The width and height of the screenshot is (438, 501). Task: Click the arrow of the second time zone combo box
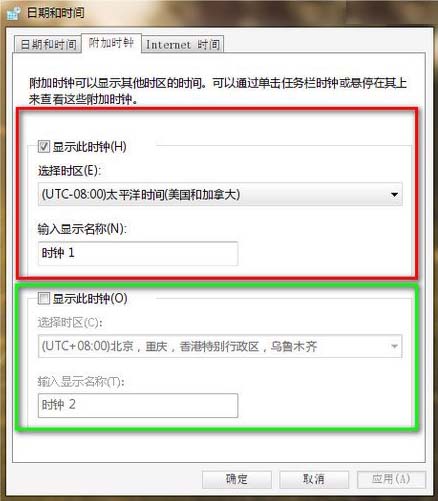[x=394, y=346]
